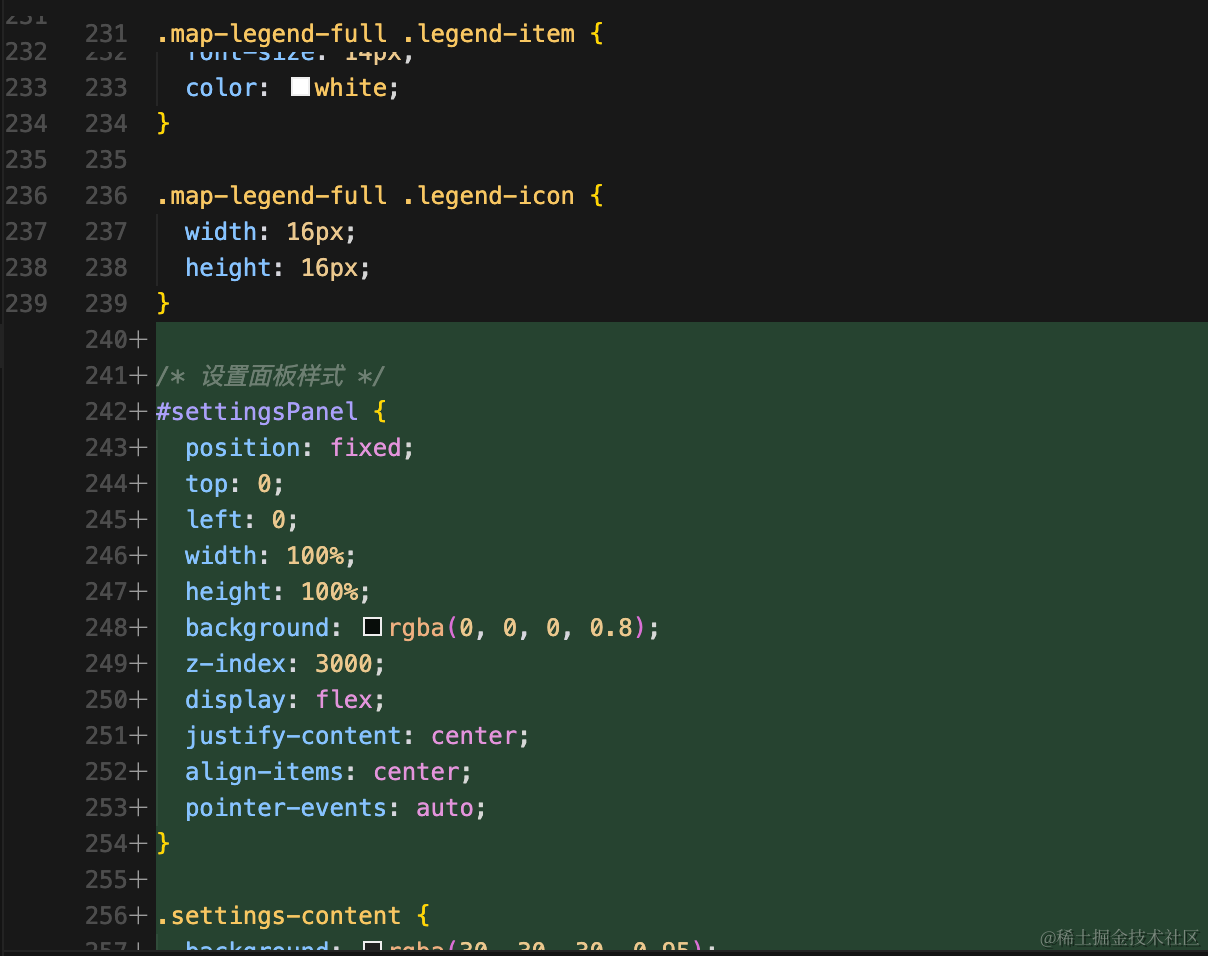Click the "top" property on line 244
This screenshot has width=1208, height=956.
[x=206, y=483]
